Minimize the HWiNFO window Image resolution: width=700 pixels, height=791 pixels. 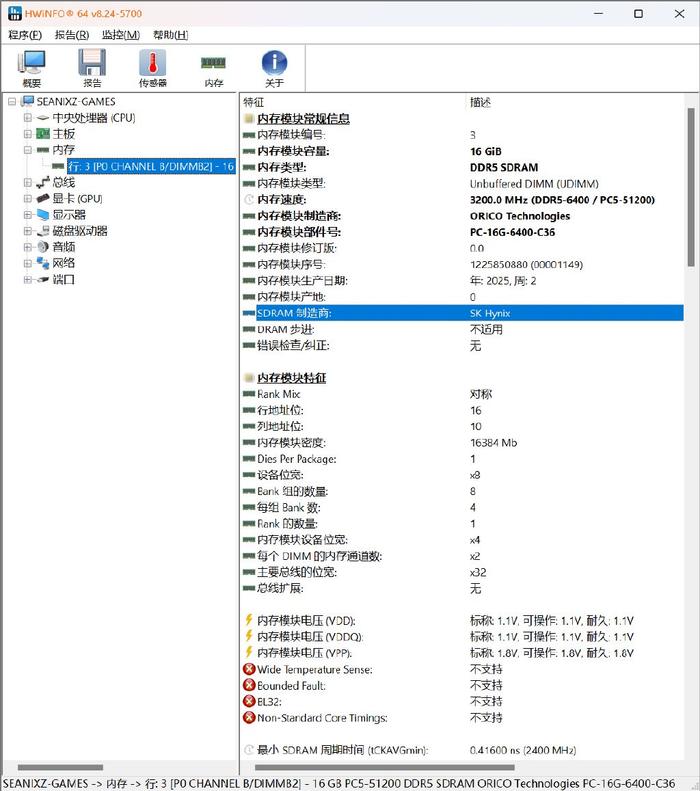598,14
